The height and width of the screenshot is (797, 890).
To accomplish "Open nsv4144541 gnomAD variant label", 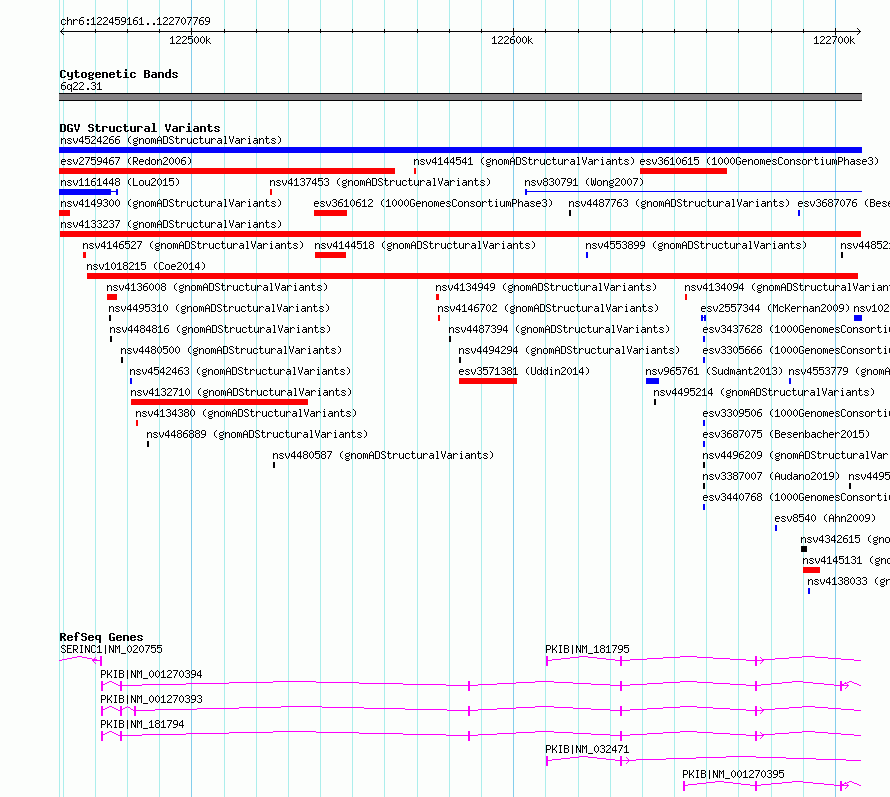I will point(524,161).
